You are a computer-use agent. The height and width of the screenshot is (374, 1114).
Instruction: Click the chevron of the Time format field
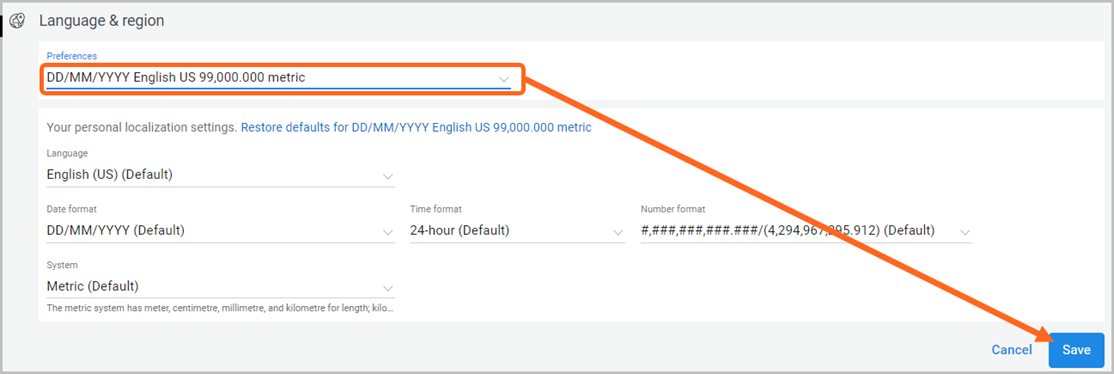point(617,232)
